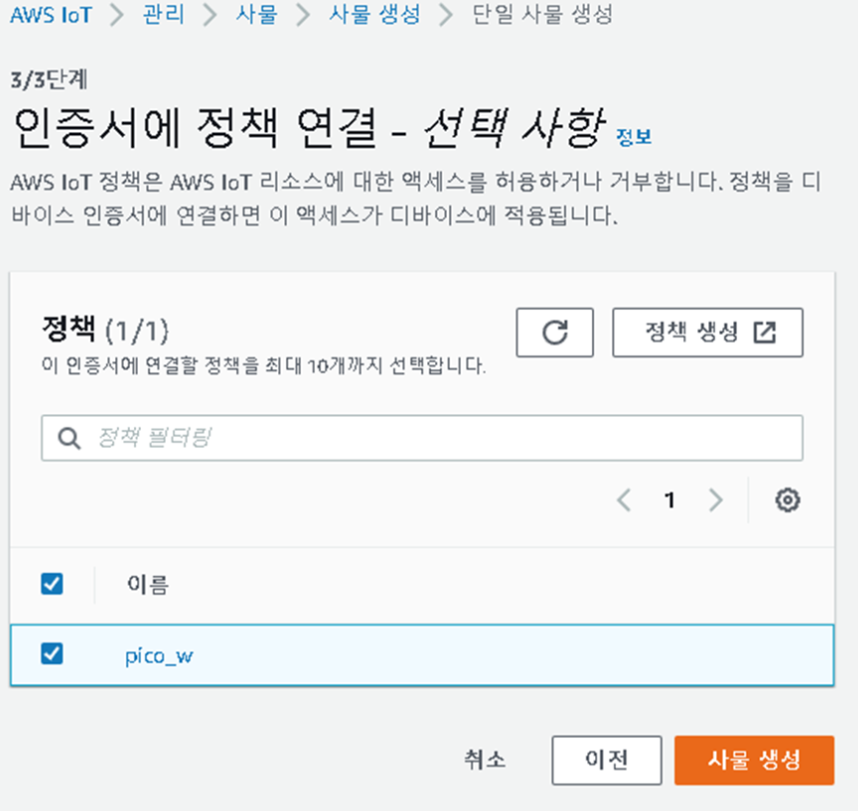Click the magnifier icon in policy filter
The width and height of the screenshot is (858, 811).
click(x=69, y=438)
